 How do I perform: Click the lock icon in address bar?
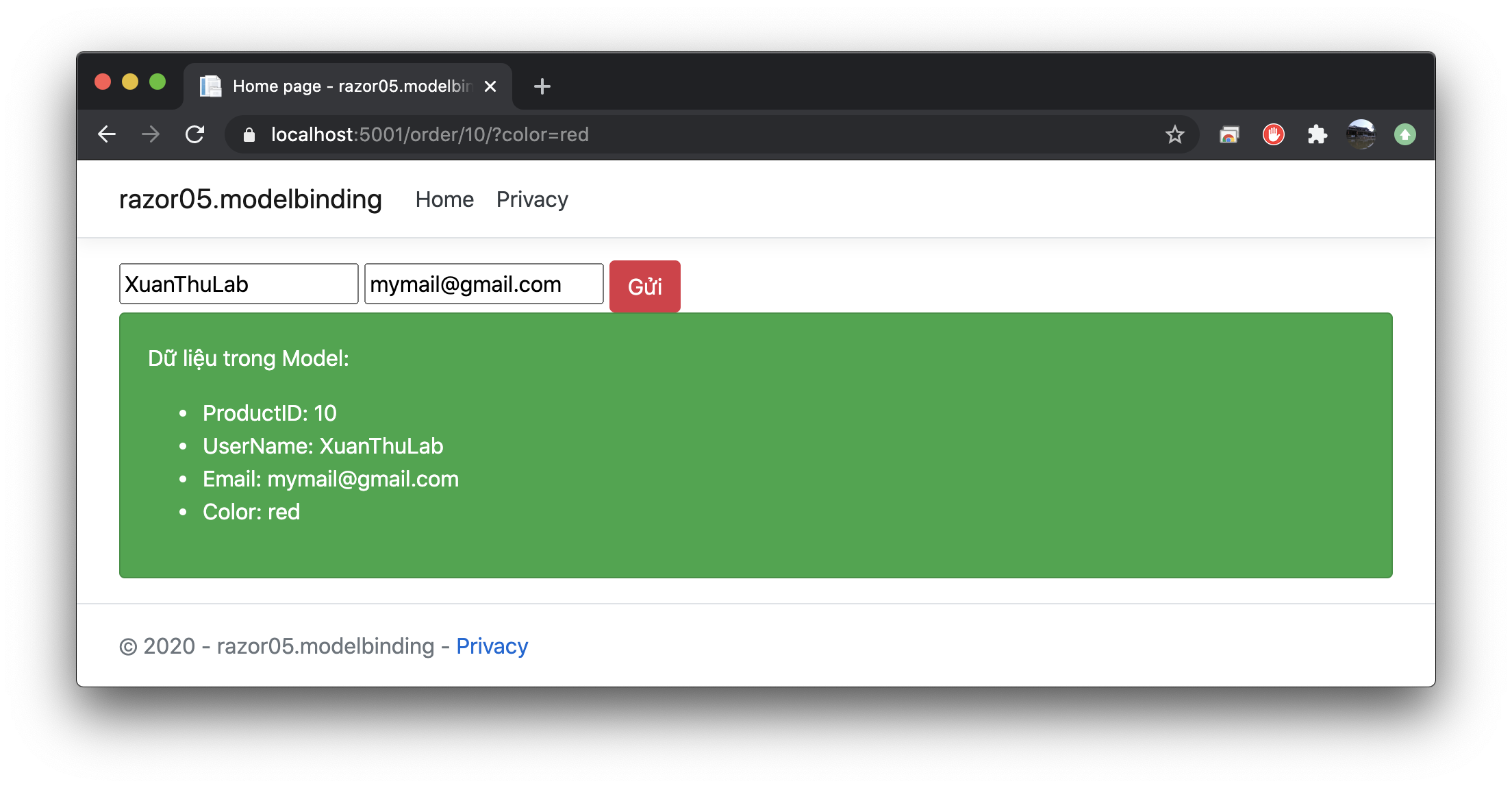point(249,135)
